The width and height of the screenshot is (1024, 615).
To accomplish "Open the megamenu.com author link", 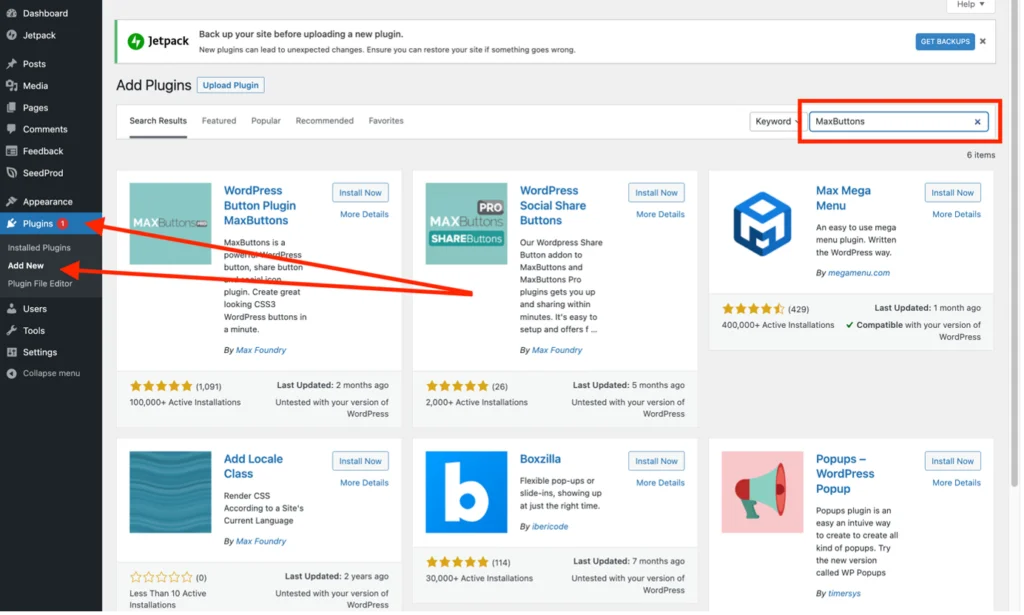I will point(861,274).
